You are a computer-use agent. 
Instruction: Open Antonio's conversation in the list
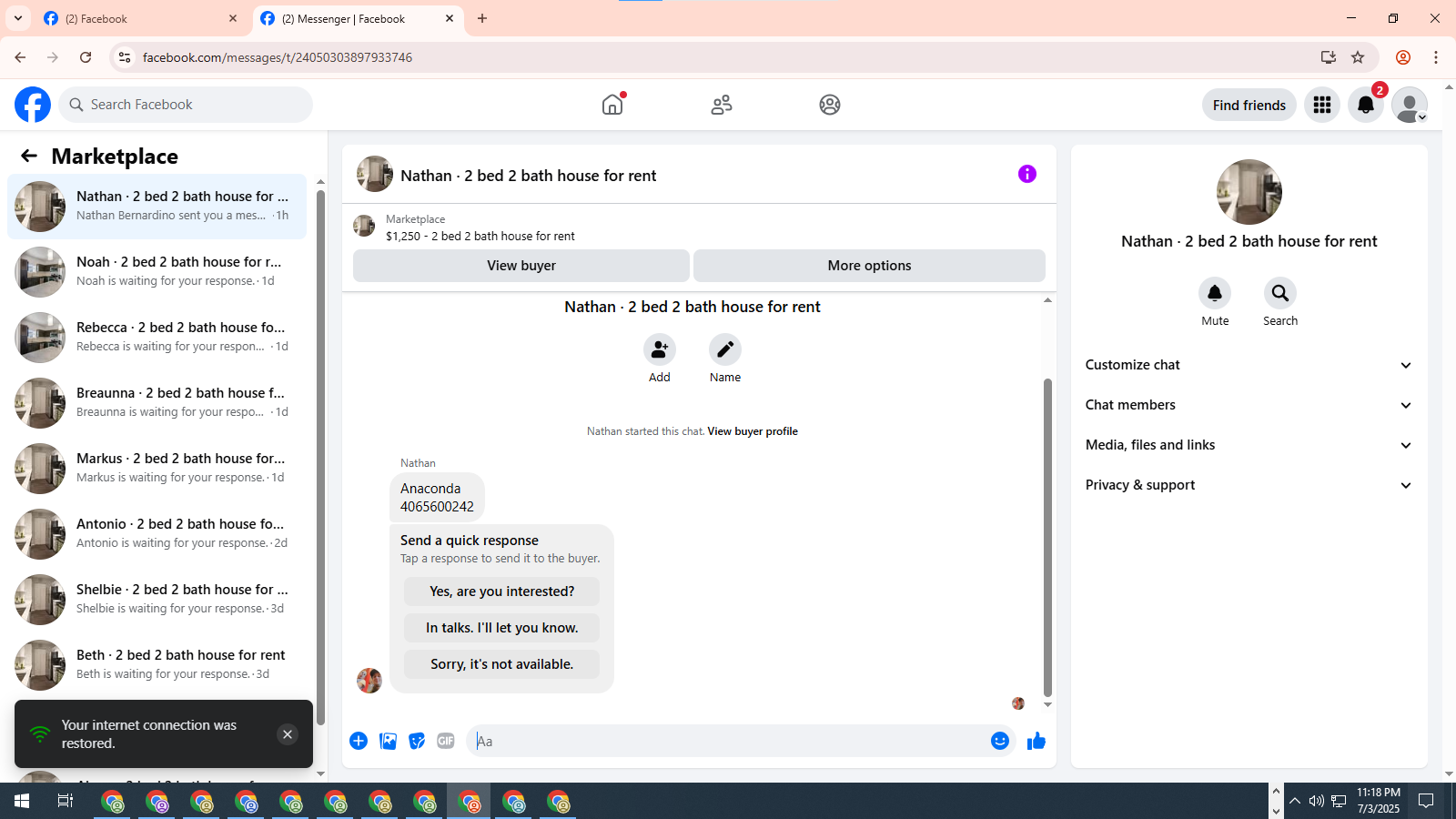[x=157, y=534]
